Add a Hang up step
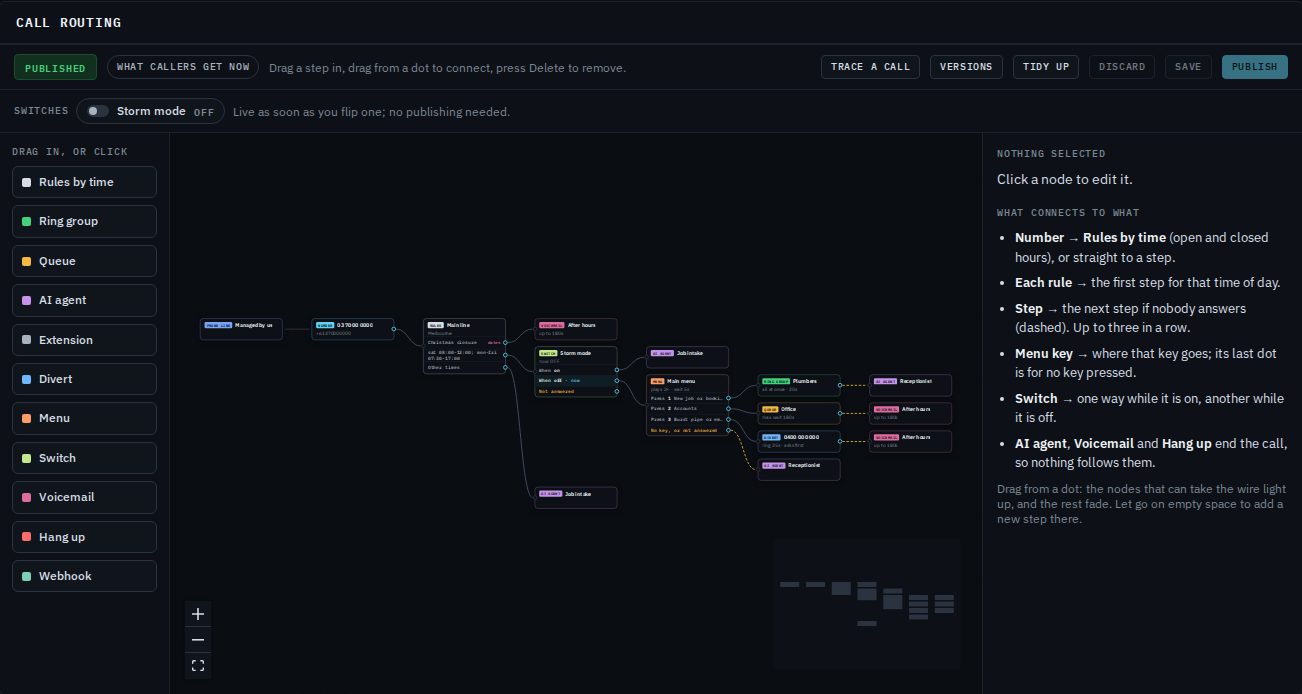The image size is (1302, 694). click(84, 537)
